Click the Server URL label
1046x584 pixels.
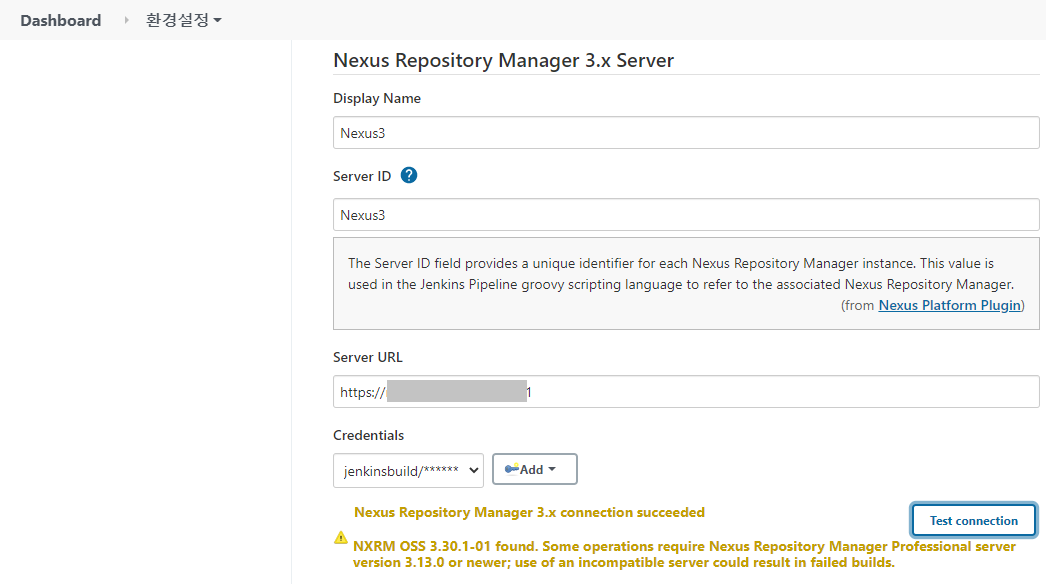[368, 357]
